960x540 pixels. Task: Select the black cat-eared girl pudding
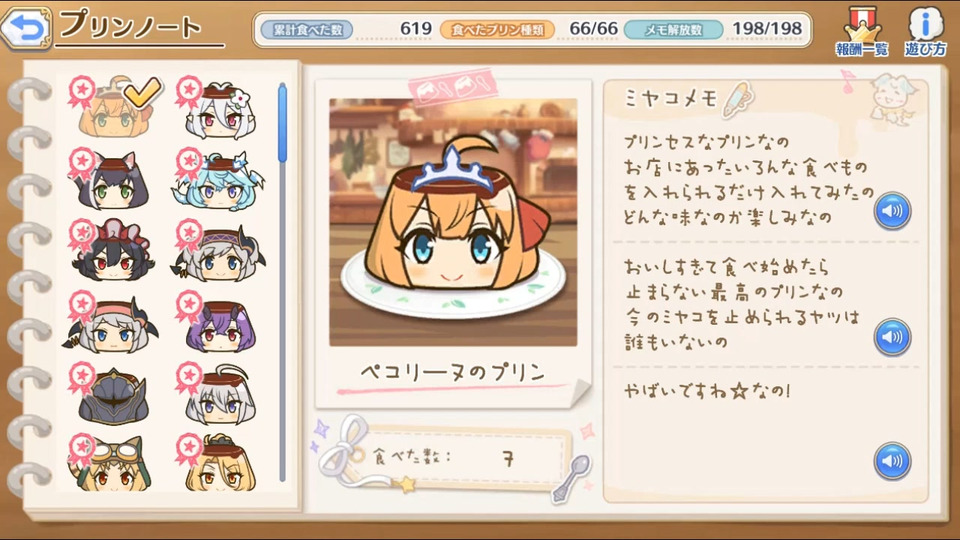[x=111, y=180]
